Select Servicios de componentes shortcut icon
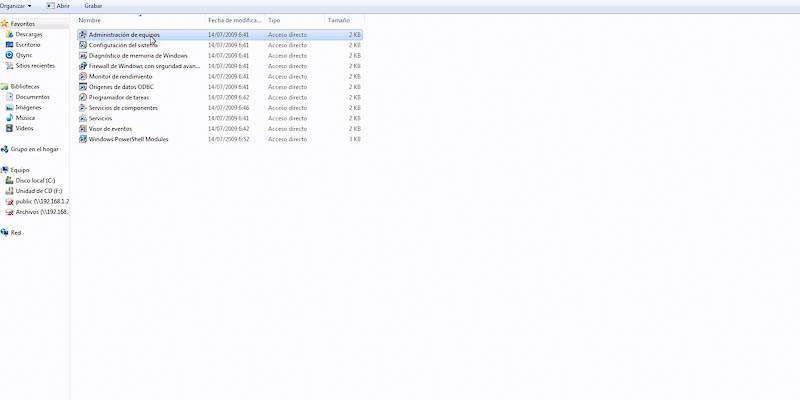Screen dimensions: 800x400 (83, 108)
